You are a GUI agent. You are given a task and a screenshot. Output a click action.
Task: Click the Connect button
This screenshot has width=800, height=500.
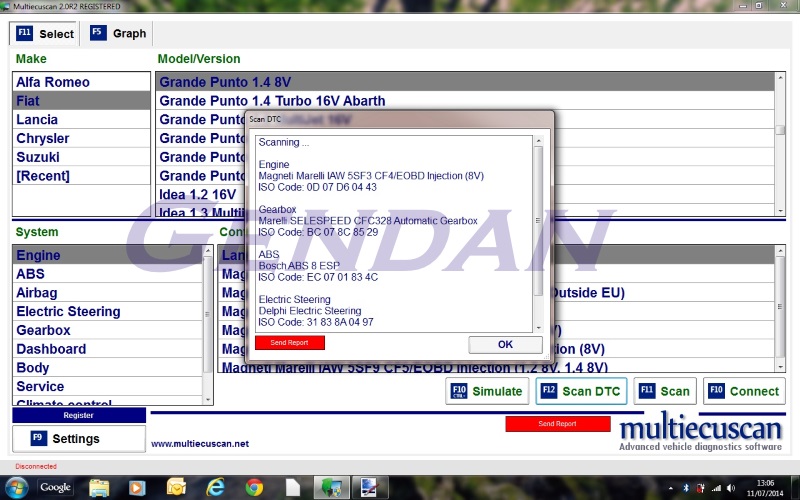(x=744, y=391)
